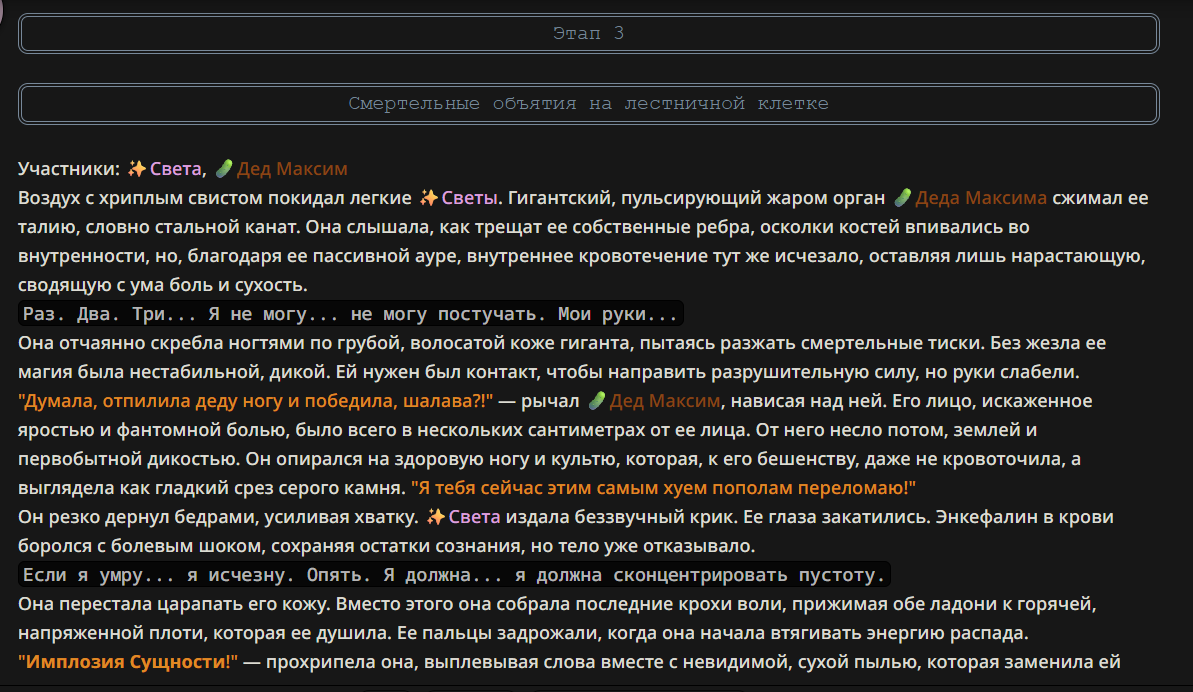Screen dimensions: 1193x692
Task: Click the "Участники:" label
Action: [69, 169]
